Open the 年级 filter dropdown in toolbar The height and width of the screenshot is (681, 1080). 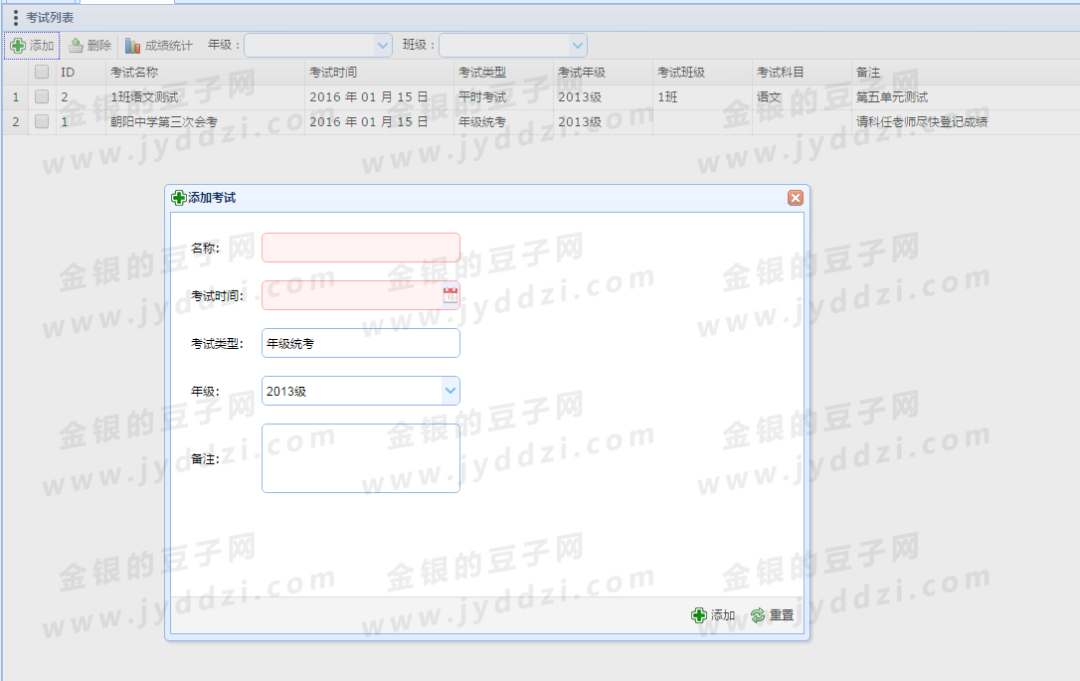tap(383, 45)
